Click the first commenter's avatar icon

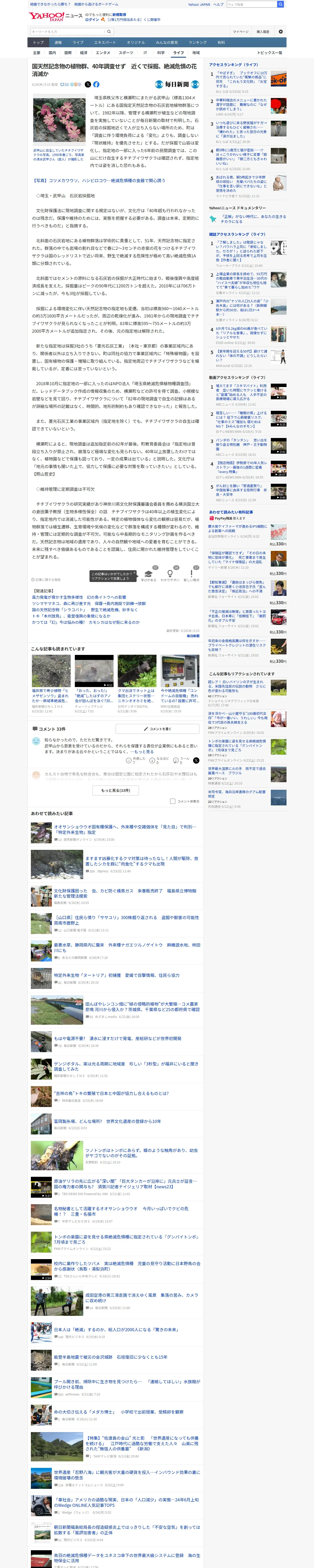36,741
